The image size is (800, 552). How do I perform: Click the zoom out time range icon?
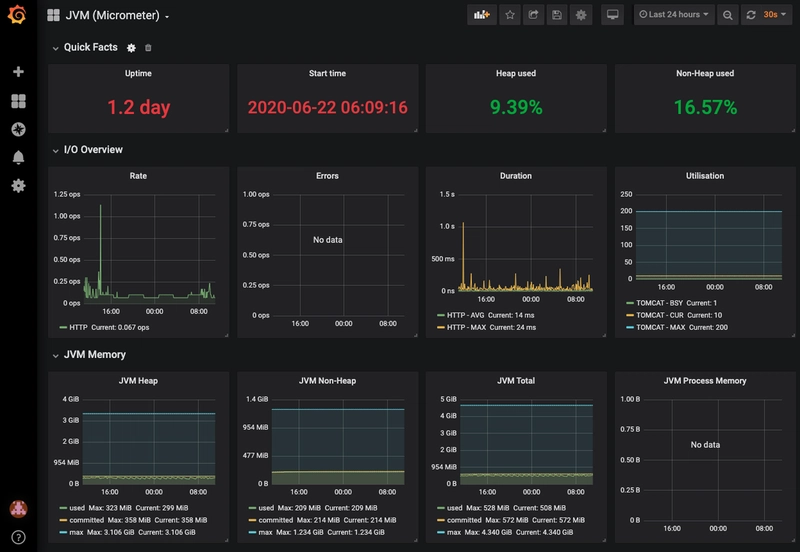click(727, 15)
